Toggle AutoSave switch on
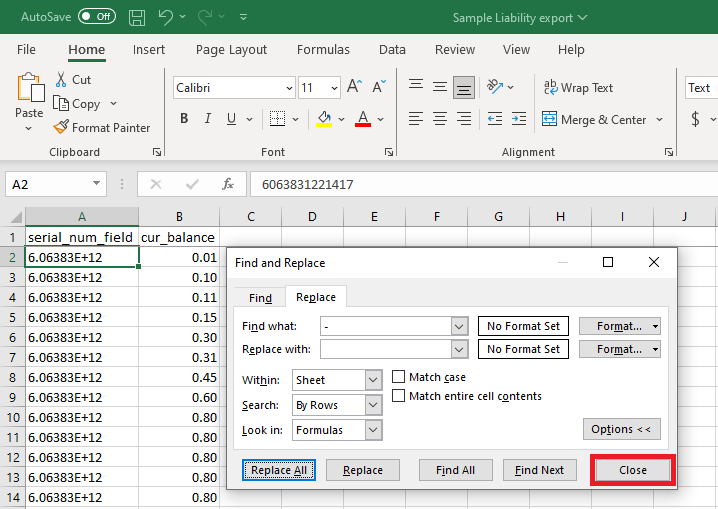Viewport: 718px width, 509px height. 97,16
